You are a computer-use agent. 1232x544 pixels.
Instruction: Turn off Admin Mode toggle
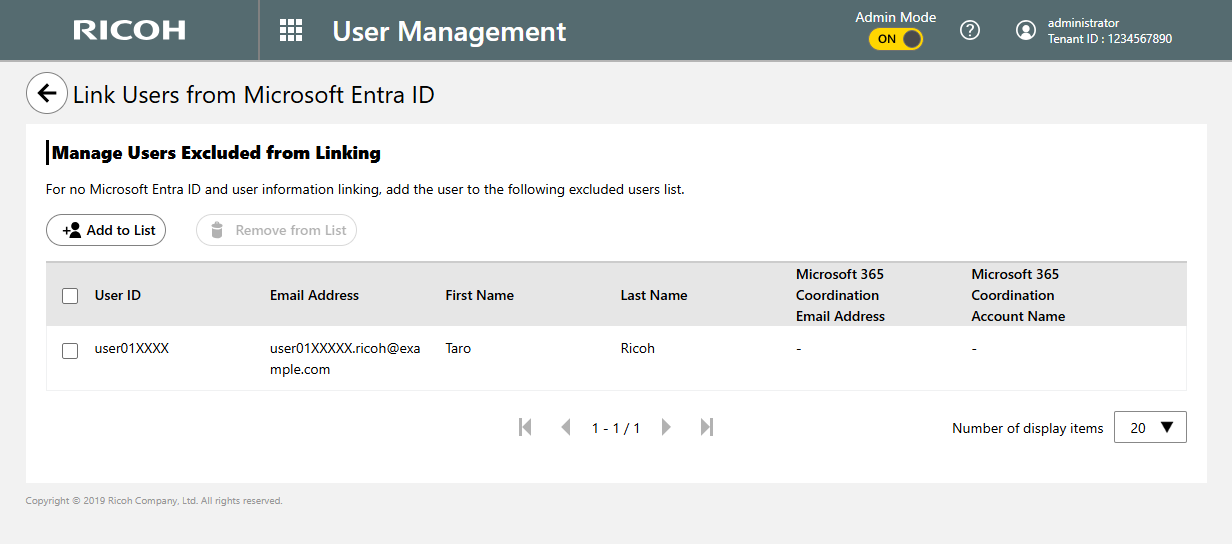pos(895,39)
